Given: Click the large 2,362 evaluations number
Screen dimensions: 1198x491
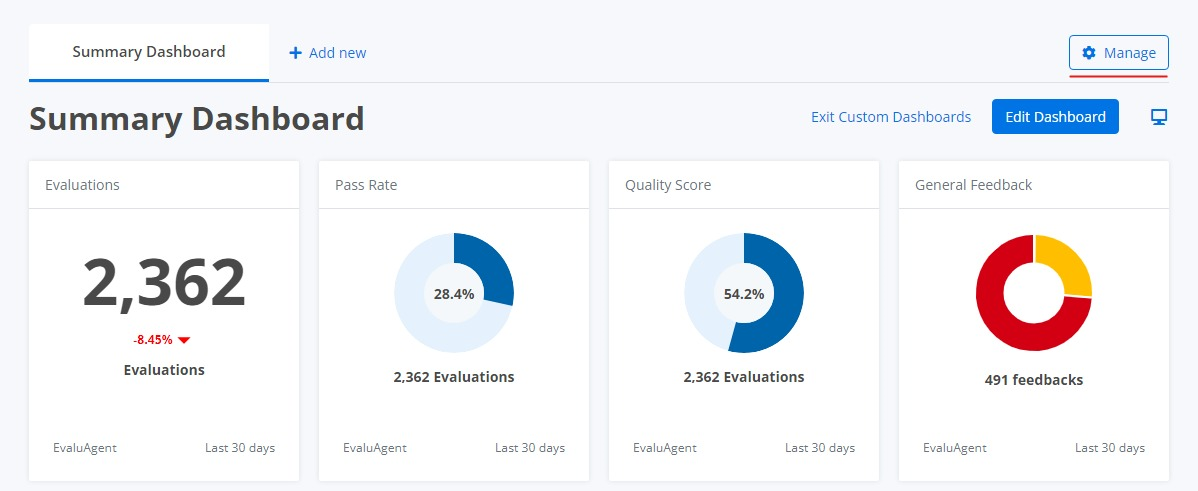Looking at the screenshot, I should pos(164,283).
